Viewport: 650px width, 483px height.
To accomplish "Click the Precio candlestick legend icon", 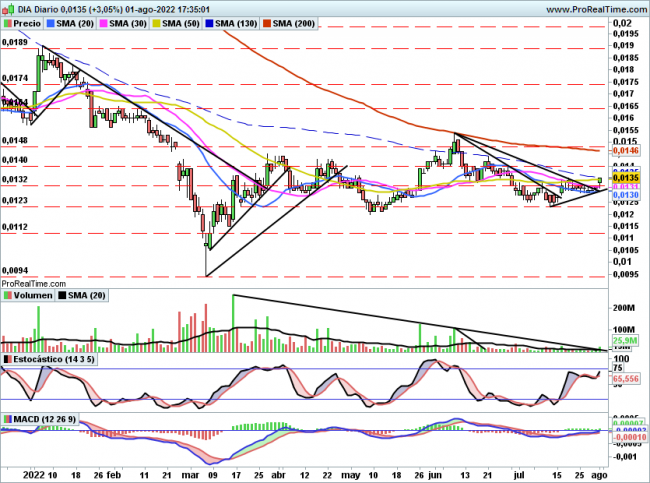I will (7, 22).
